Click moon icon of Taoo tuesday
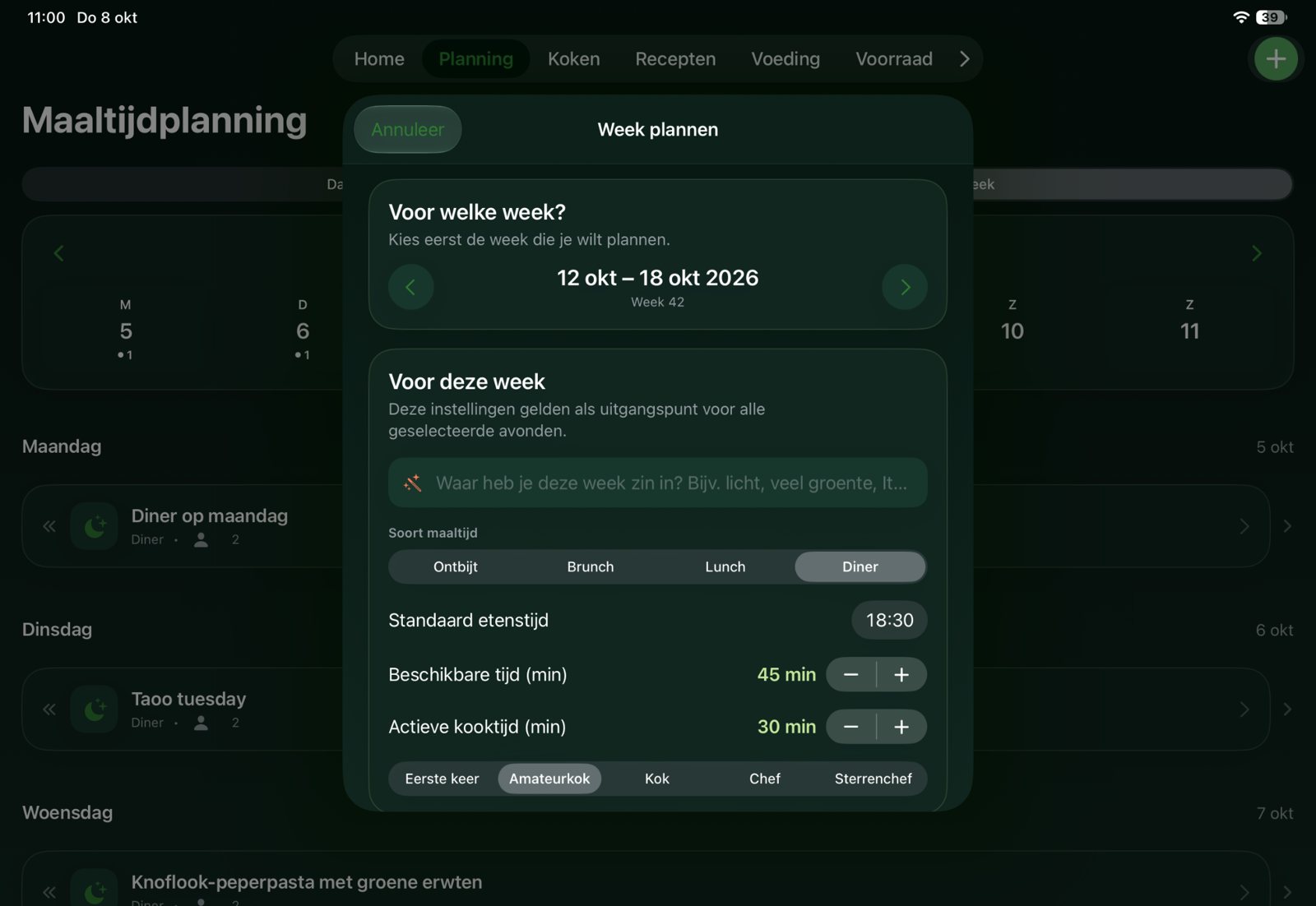The width and height of the screenshot is (1316, 906). point(94,710)
